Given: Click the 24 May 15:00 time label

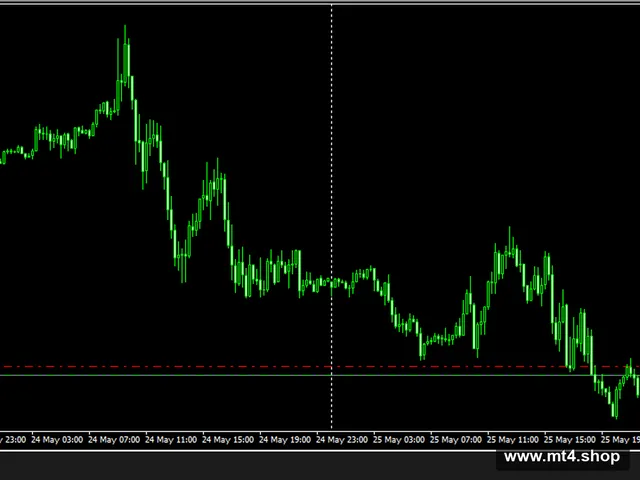Looking at the screenshot, I should coord(228,440).
